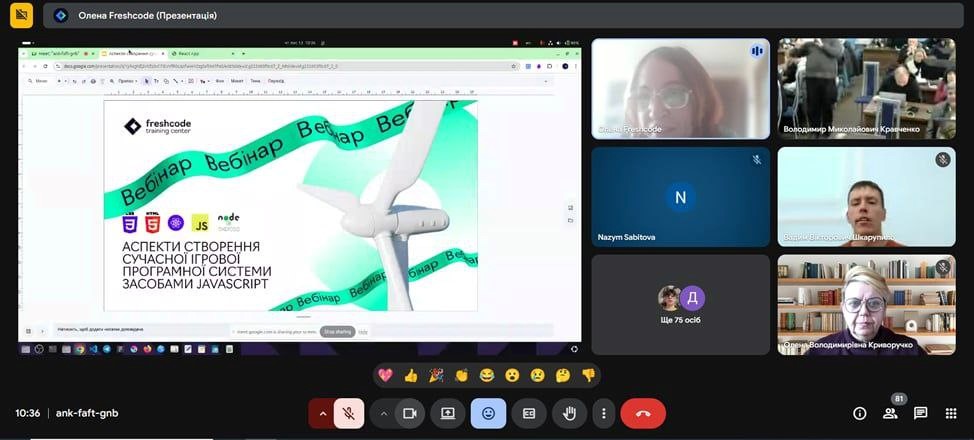Image resolution: width=974 pixels, height=440 pixels.
Task: Reload the page in shared browser
Action: click(46, 66)
